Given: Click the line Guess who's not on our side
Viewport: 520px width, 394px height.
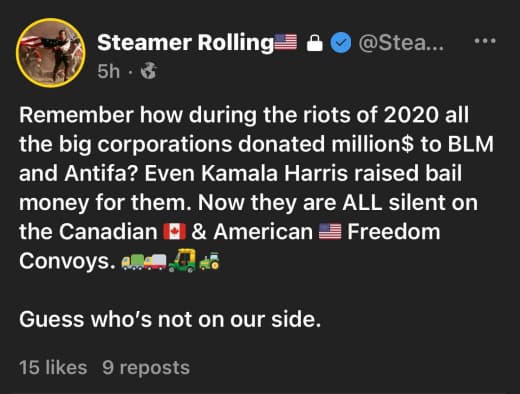Looking at the screenshot, I should (170, 319).
